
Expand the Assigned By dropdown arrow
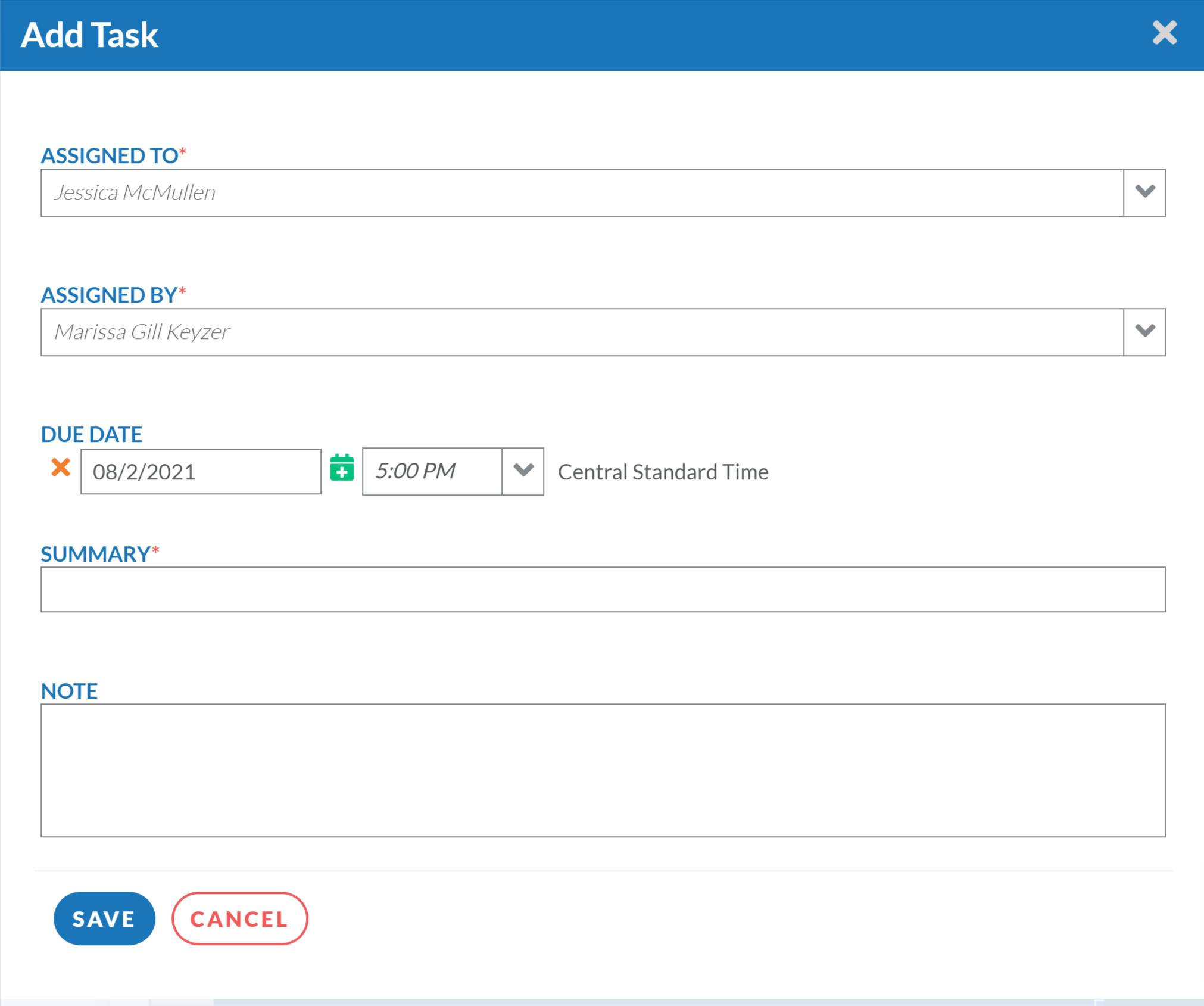tap(1144, 332)
